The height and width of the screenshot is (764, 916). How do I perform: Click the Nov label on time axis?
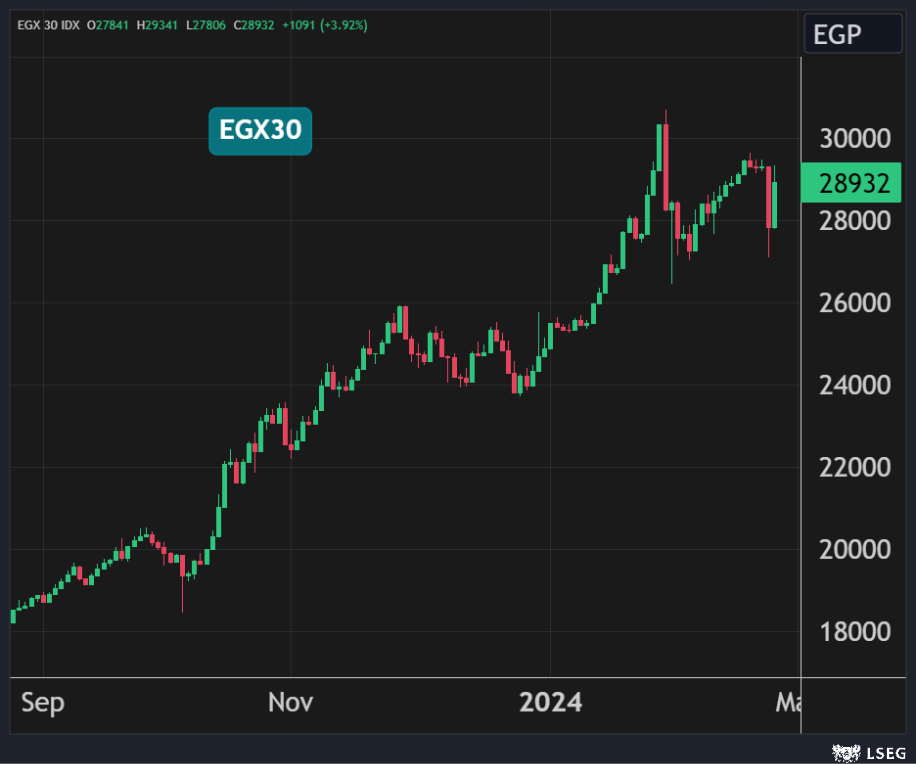(290, 703)
